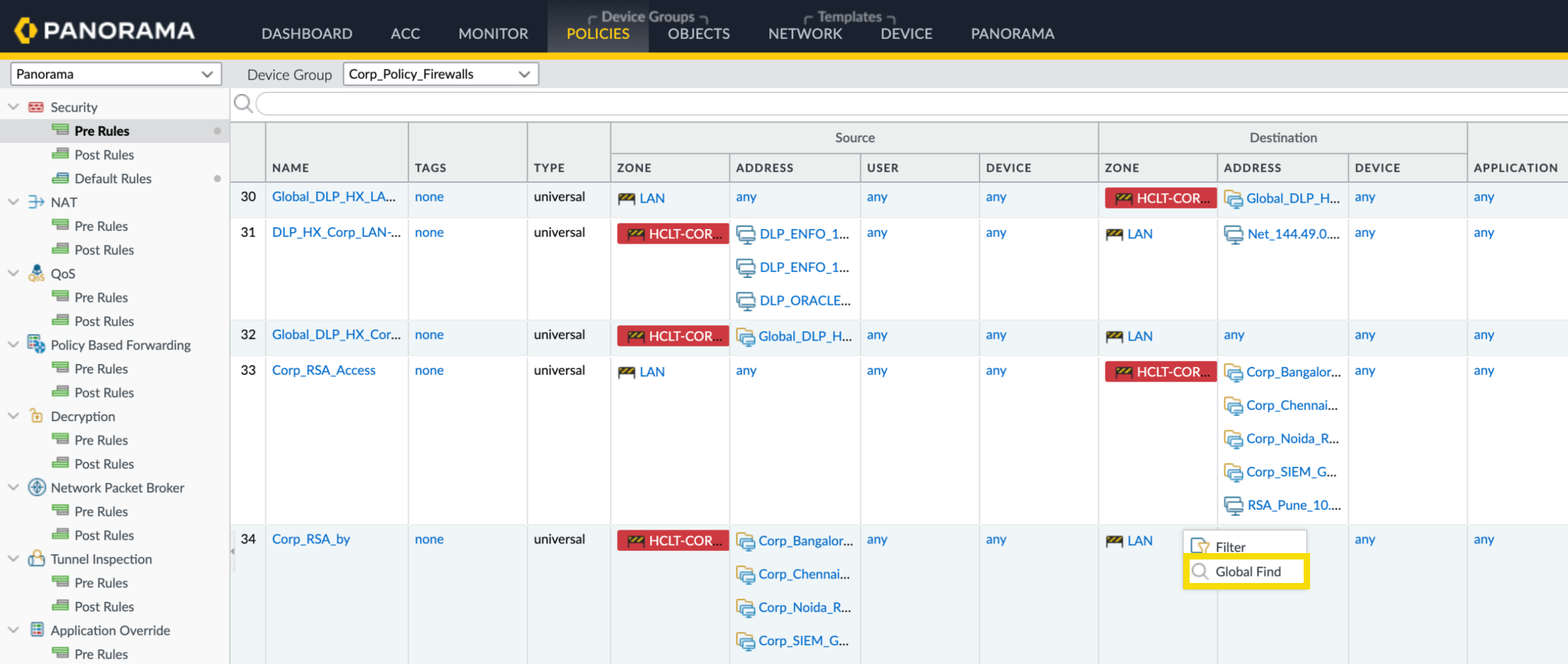Click the Network Packet Broker icon

tap(36, 487)
